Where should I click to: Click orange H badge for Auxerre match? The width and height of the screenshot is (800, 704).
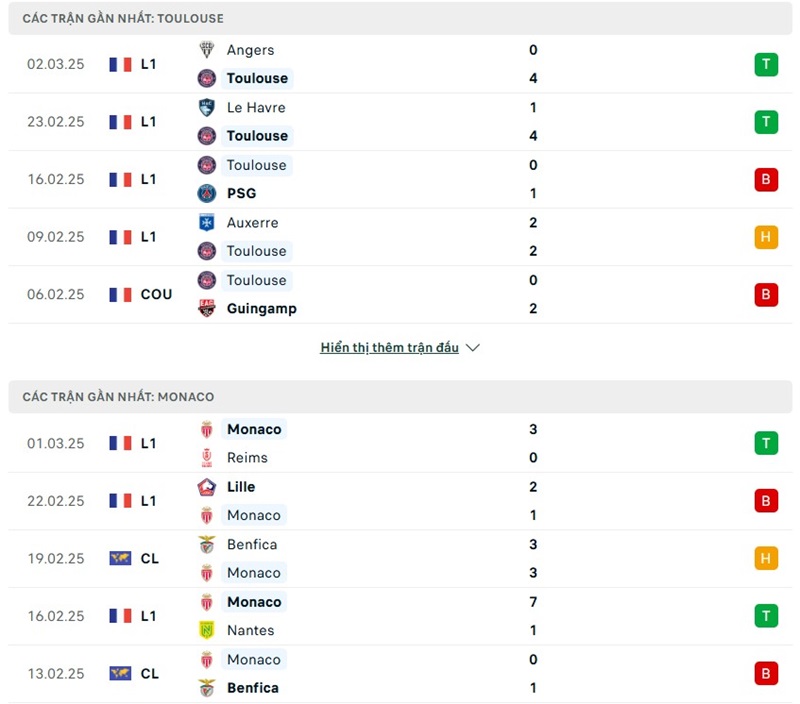coord(766,237)
